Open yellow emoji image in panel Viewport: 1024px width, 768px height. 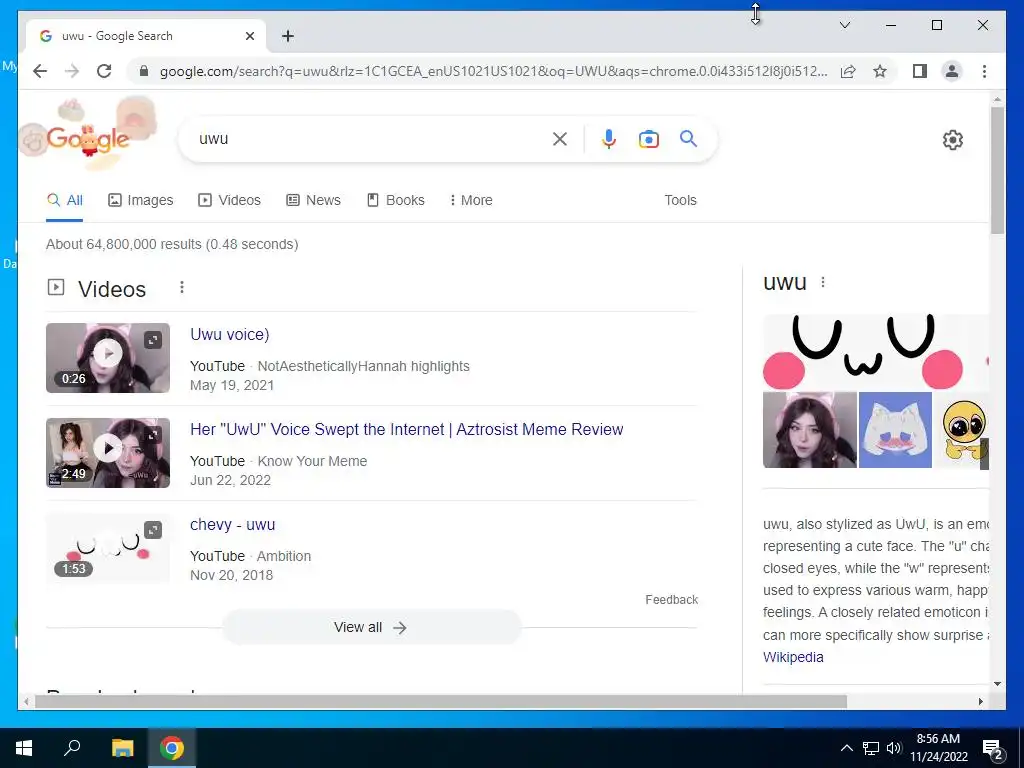pyautogui.click(x=961, y=430)
